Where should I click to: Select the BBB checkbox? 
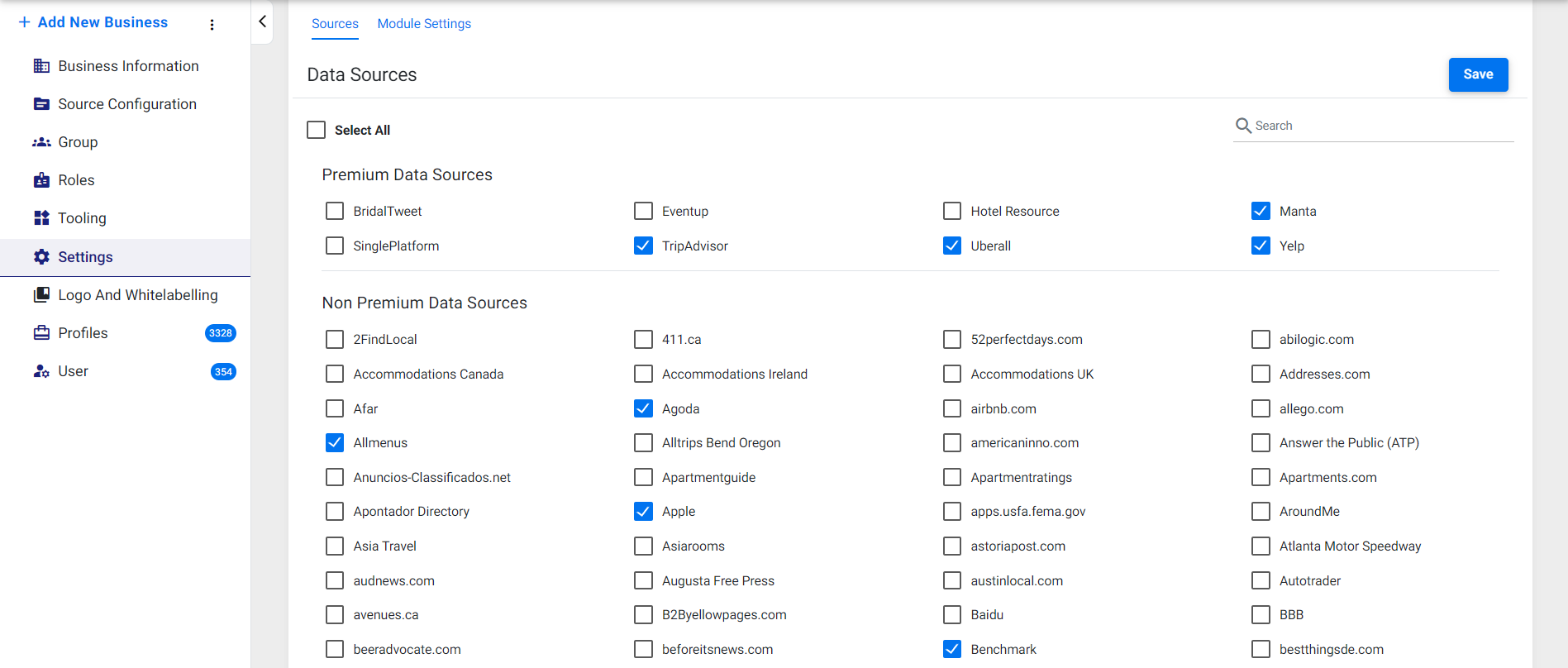[1261, 615]
